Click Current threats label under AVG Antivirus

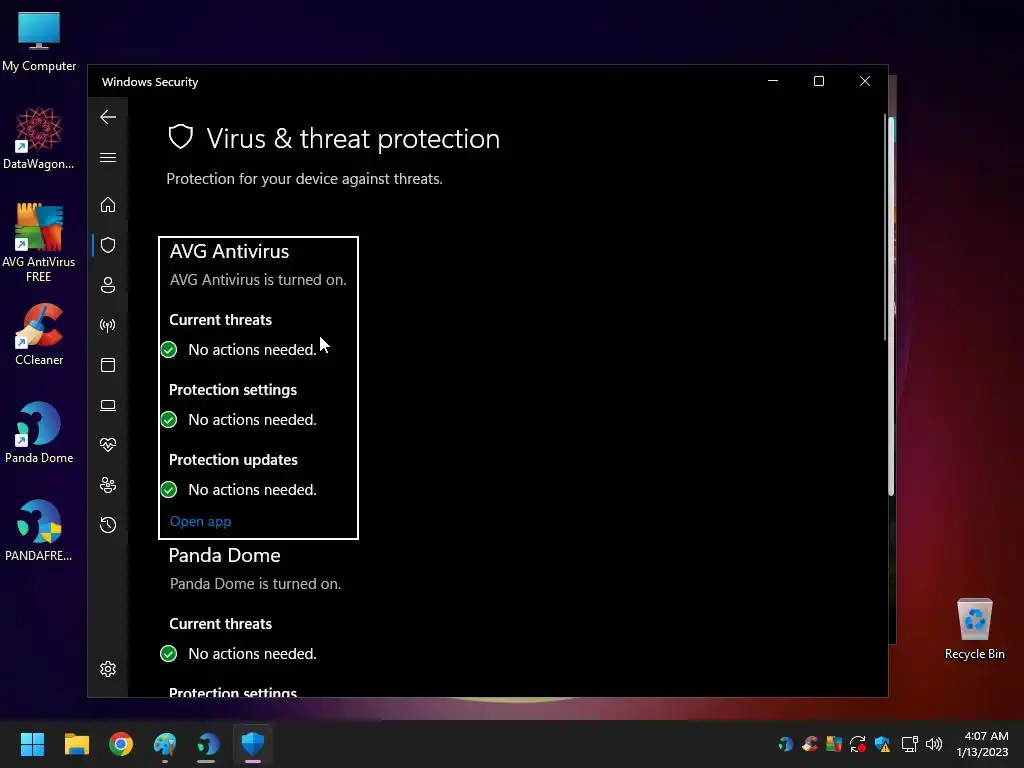point(221,320)
